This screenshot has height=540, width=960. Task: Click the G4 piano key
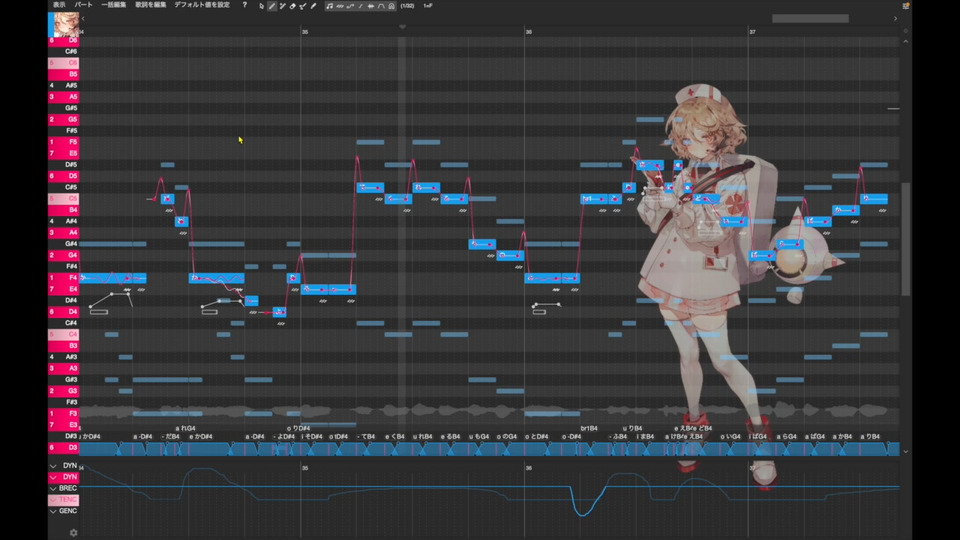(x=64, y=255)
